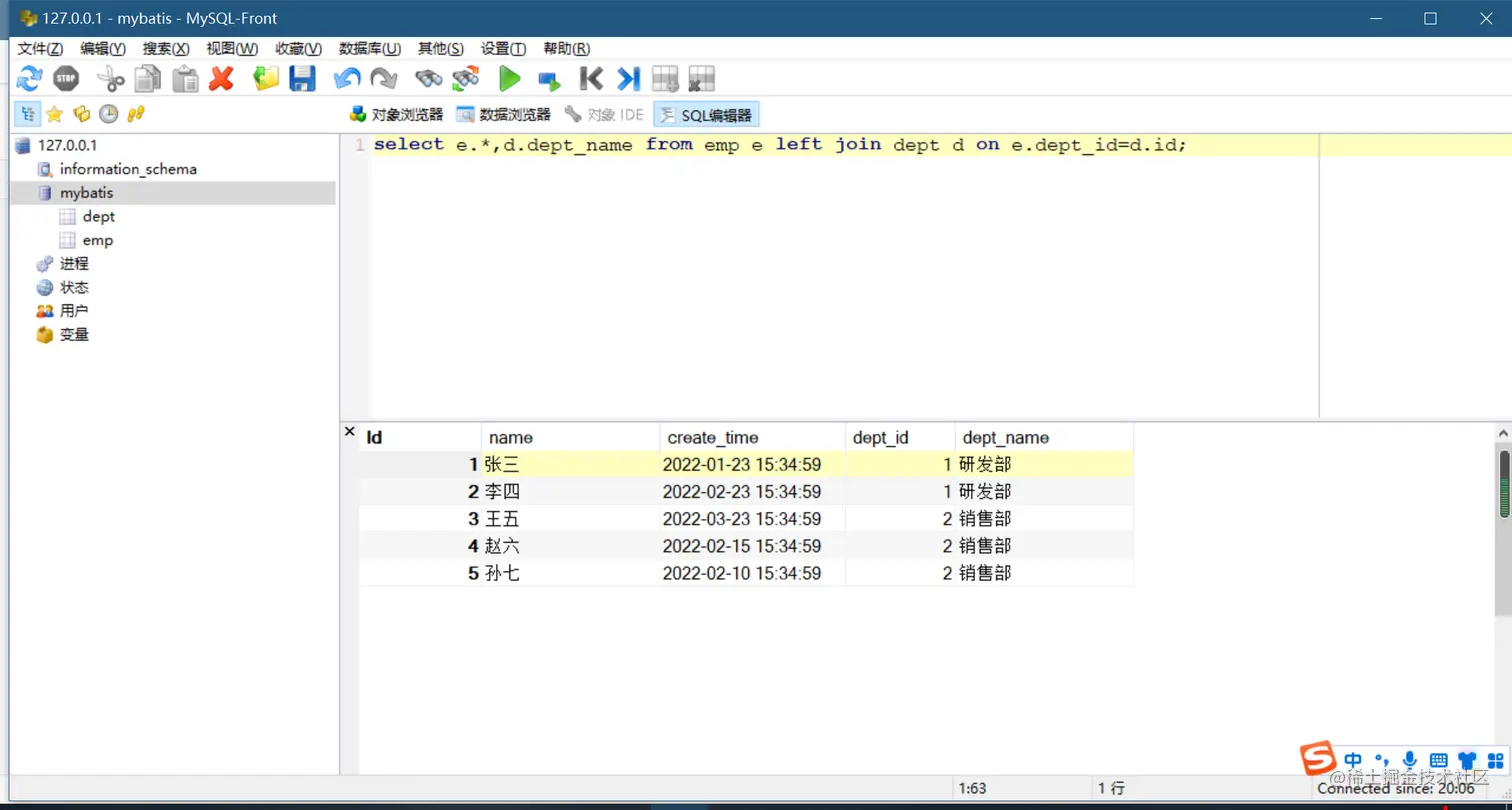Click the clipboard Paste icon
The image size is (1512, 810).
pos(185,78)
